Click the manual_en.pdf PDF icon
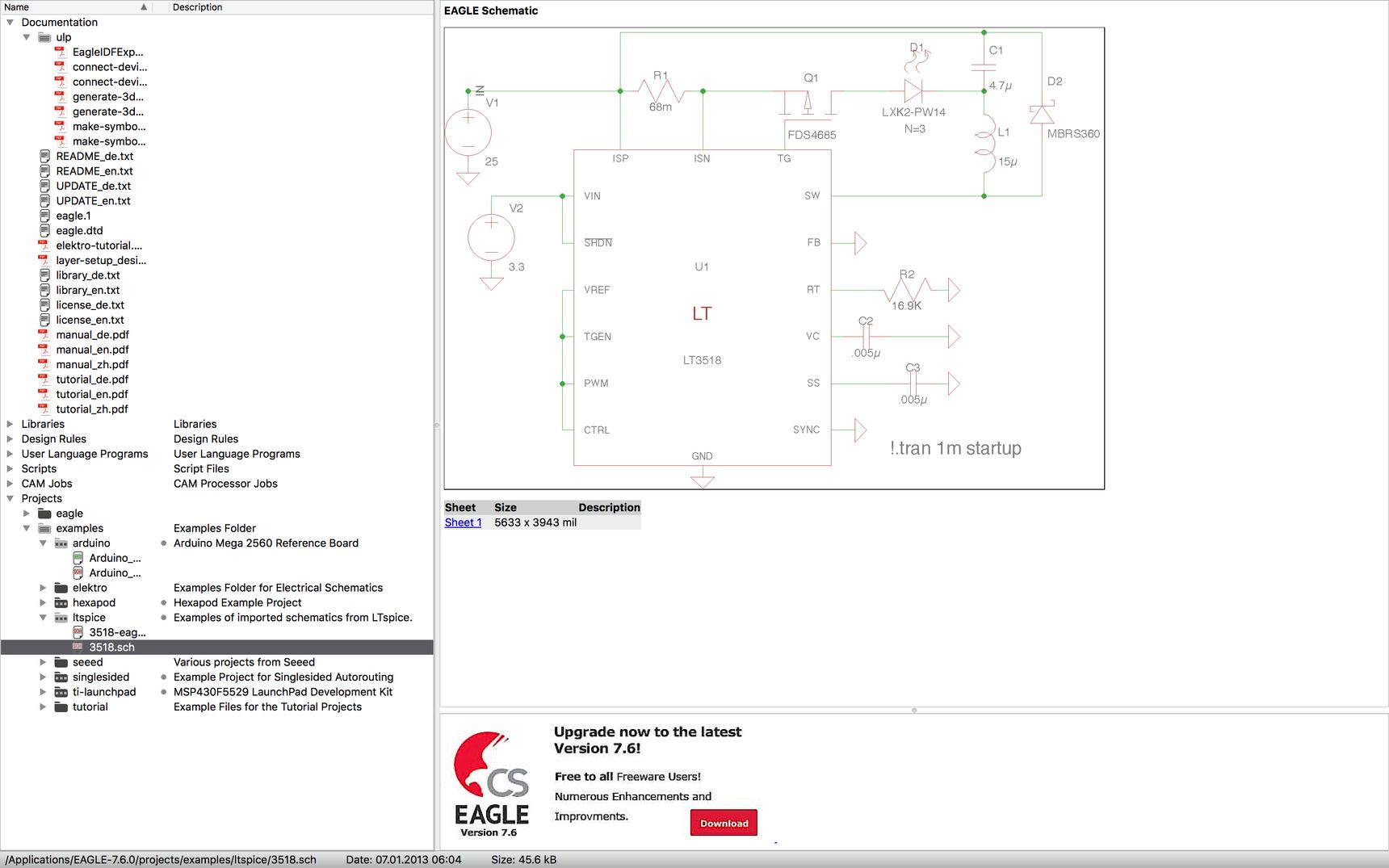The height and width of the screenshot is (868, 1389). click(44, 350)
